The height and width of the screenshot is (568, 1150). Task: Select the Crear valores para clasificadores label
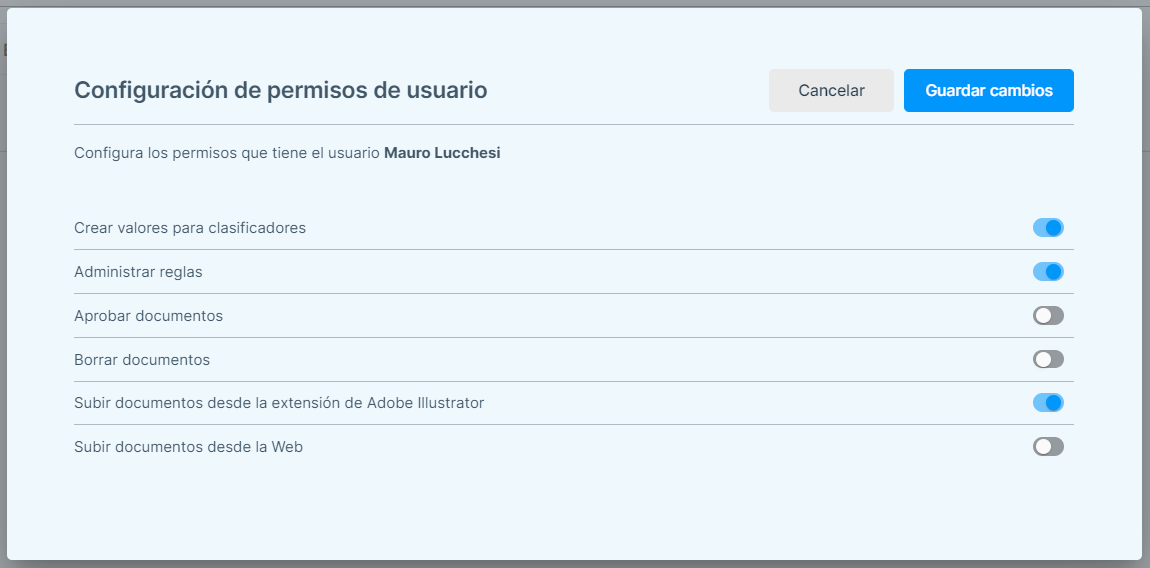190,227
